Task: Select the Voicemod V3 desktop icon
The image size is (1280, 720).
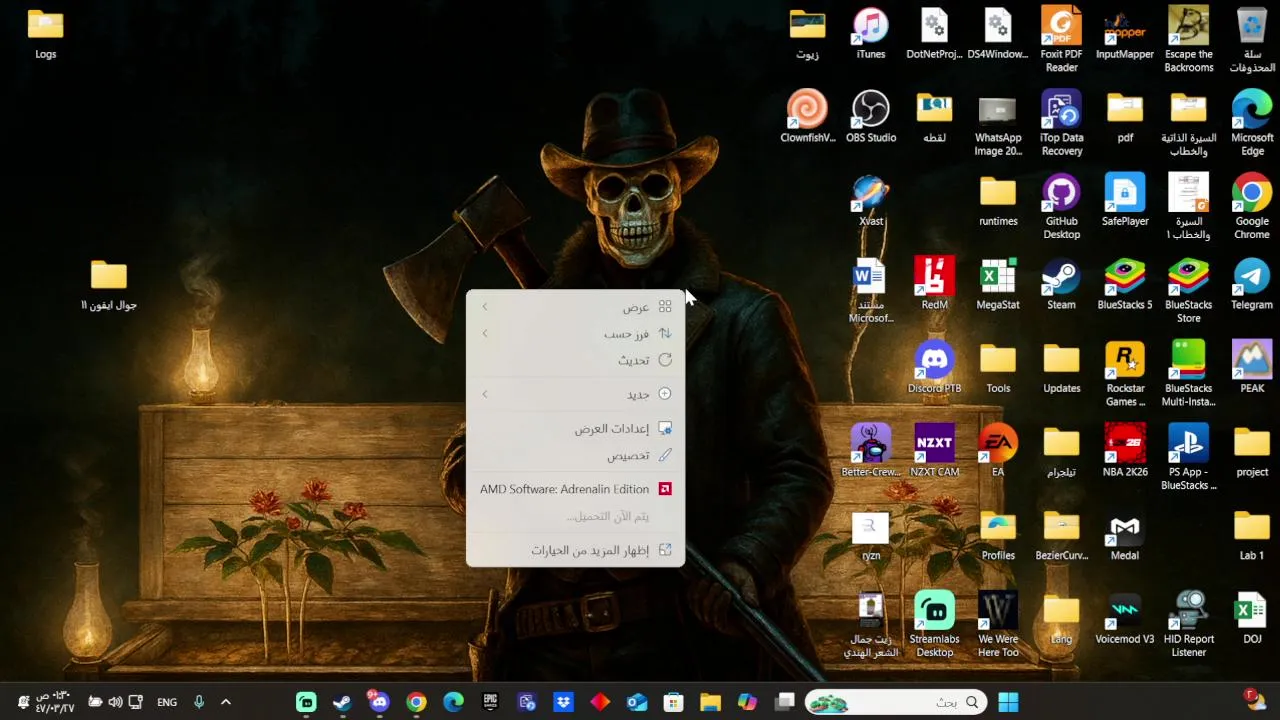Action: 1125,618
